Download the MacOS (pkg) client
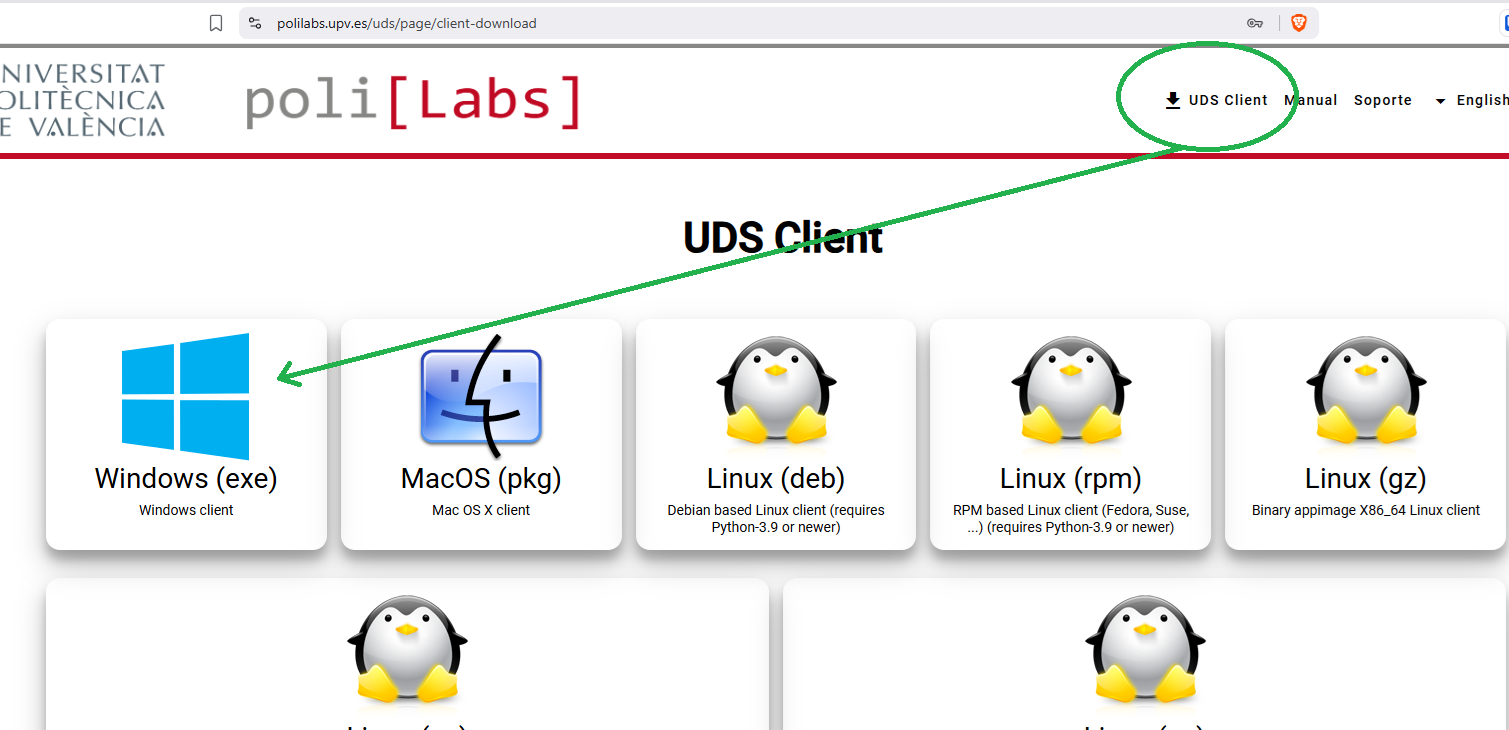This screenshot has width=1509, height=730. [x=481, y=434]
